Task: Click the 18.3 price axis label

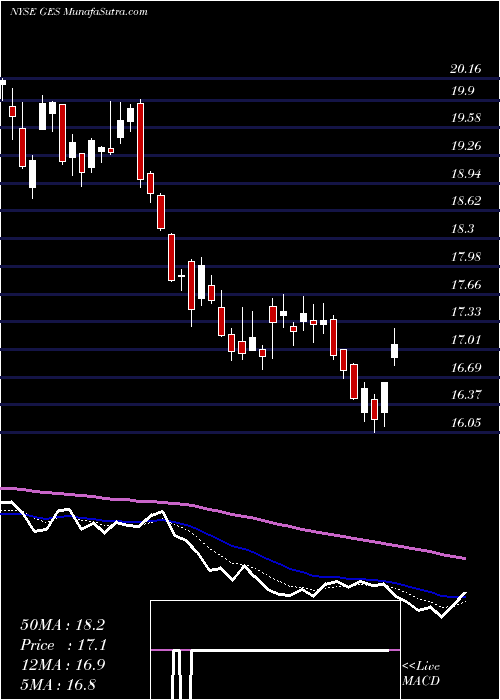Action: pos(463,229)
